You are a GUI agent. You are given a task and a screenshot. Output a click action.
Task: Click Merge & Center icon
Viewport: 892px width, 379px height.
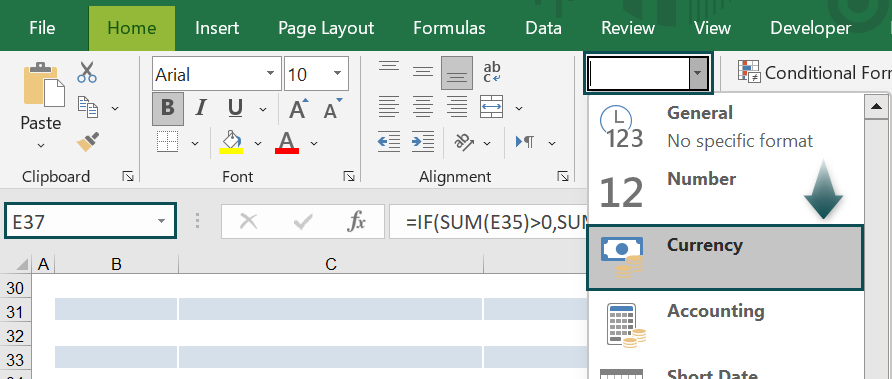492,107
